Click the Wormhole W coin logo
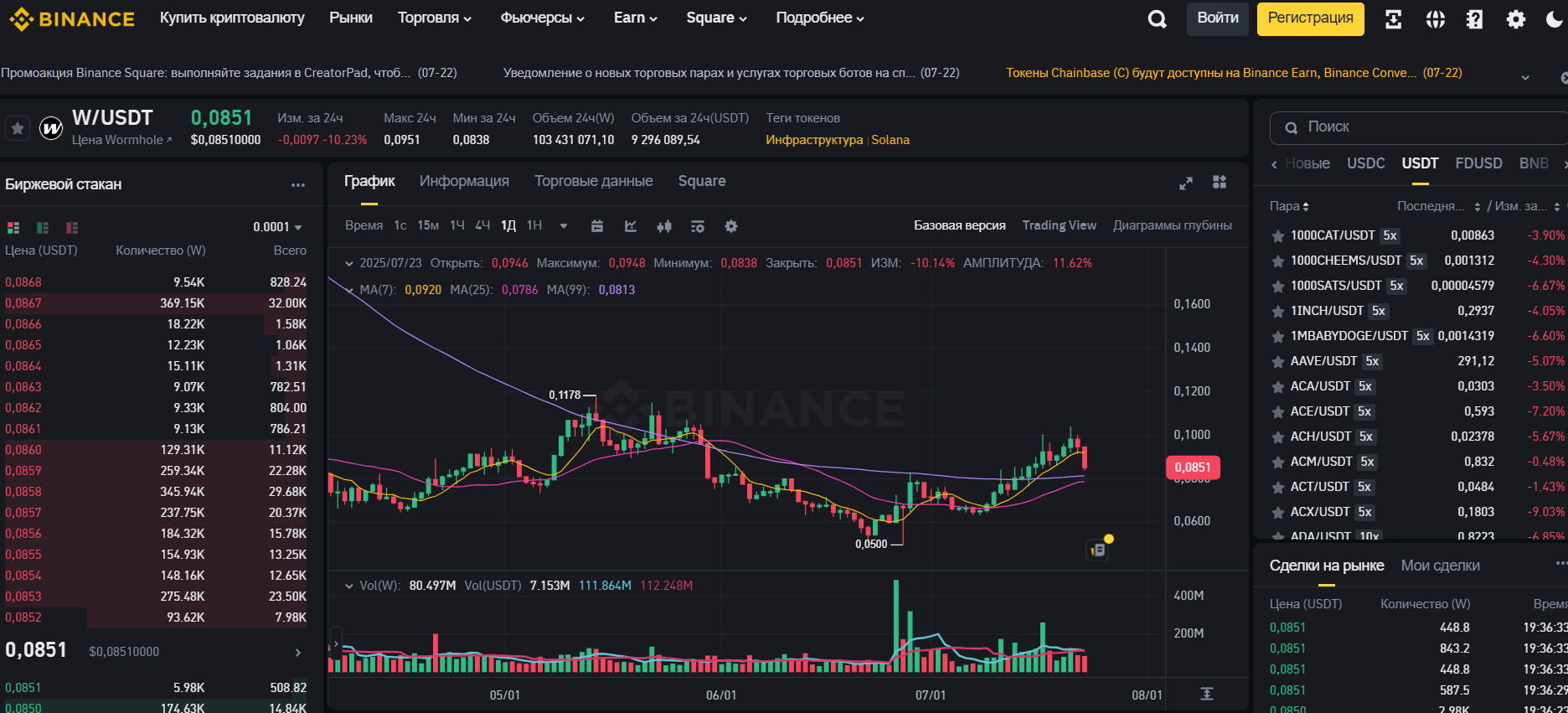 point(51,128)
